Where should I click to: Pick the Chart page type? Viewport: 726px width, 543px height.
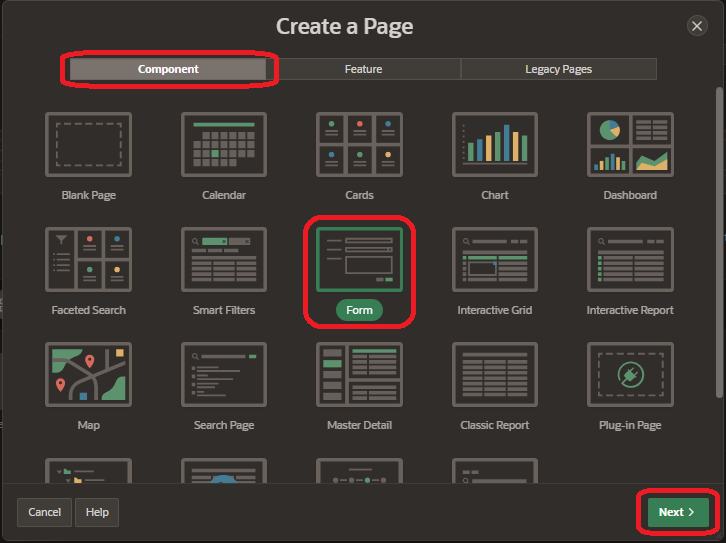[495, 145]
